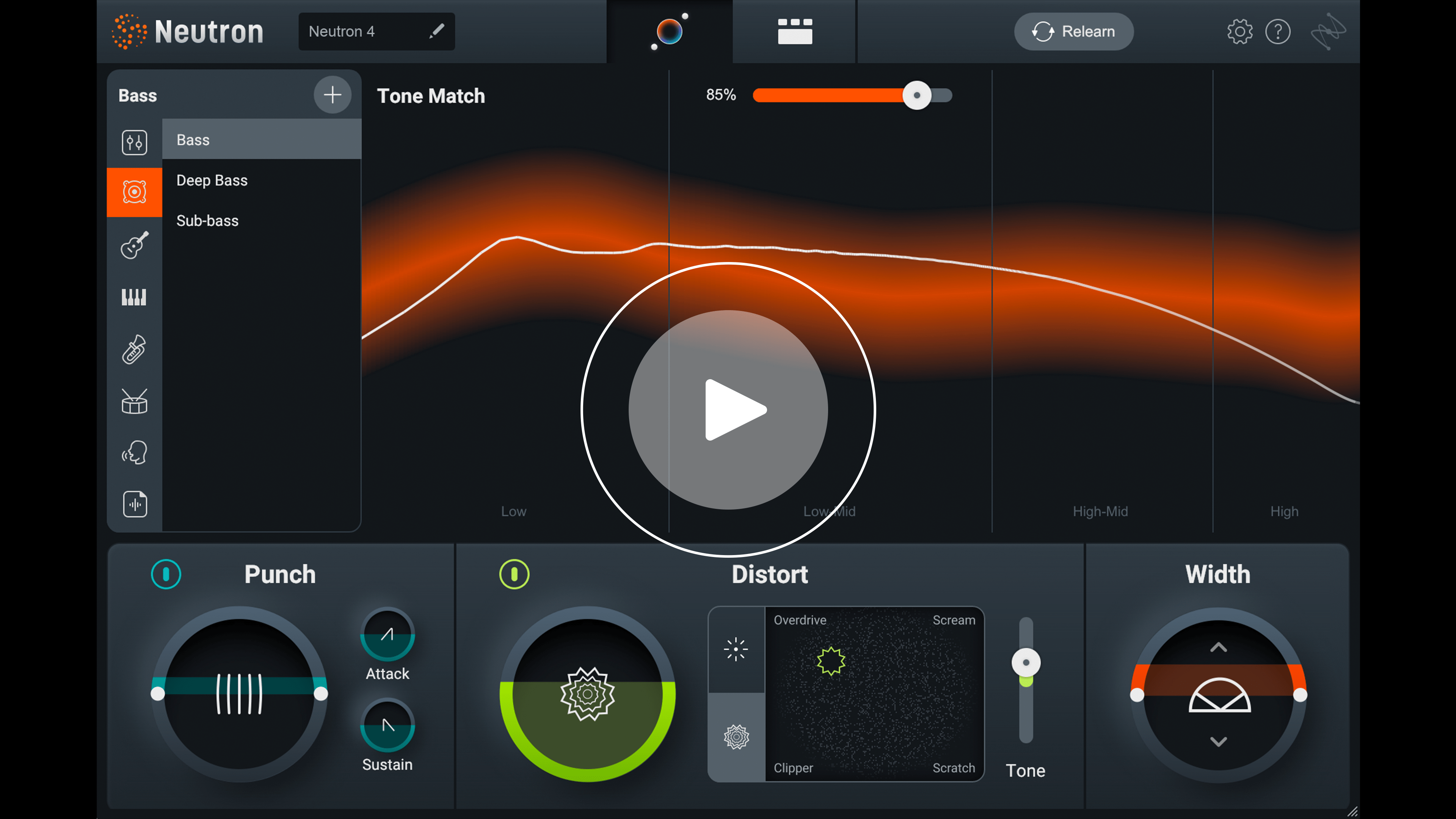Click the Sustain knob

[388, 725]
